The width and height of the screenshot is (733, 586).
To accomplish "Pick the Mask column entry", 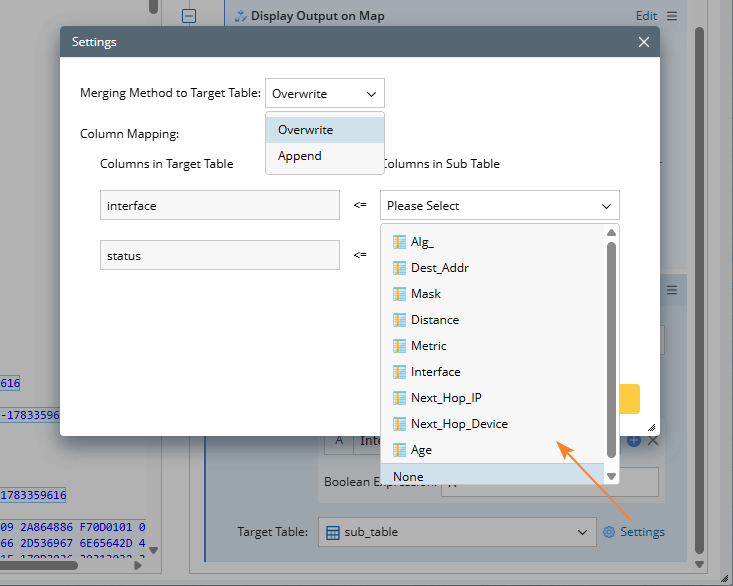I will pos(425,294).
